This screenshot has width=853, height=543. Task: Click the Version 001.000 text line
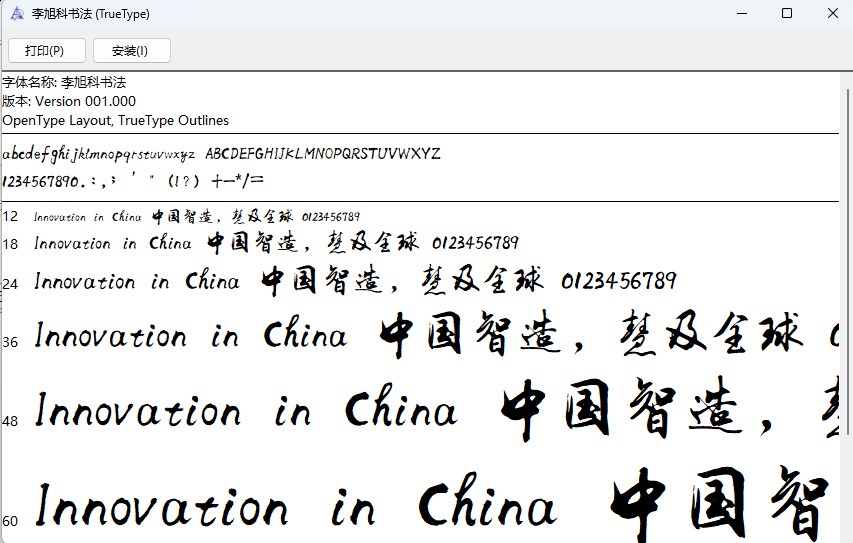click(x=69, y=101)
